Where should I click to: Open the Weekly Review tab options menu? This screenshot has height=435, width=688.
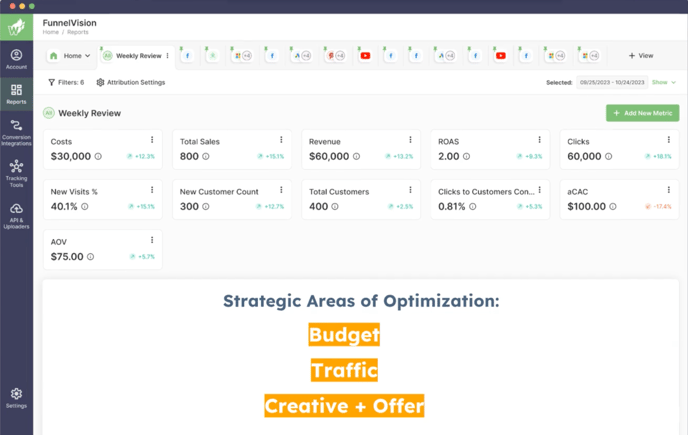(x=167, y=56)
